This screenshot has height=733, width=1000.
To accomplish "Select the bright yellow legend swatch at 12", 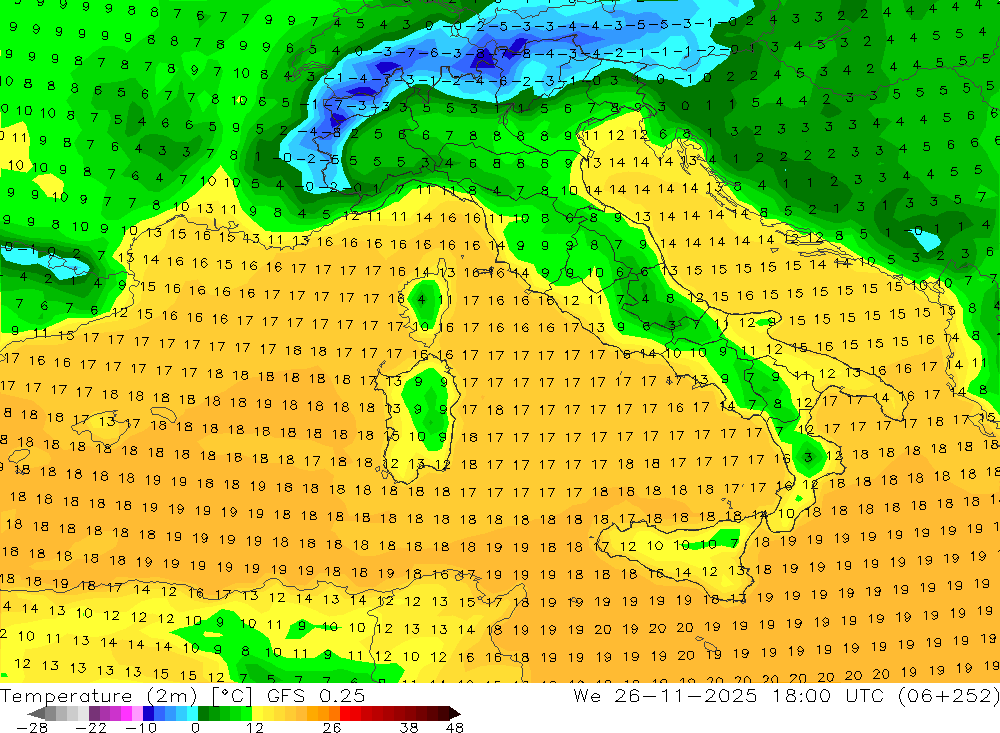I will (258, 713).
